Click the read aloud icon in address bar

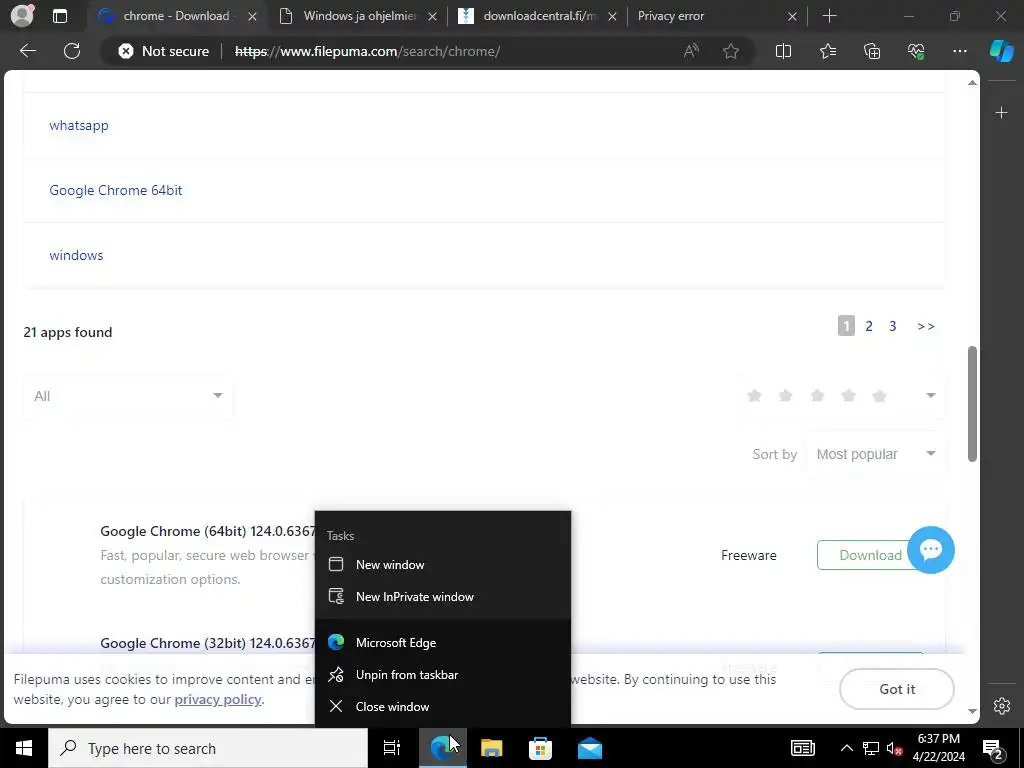tap(691, 51)
